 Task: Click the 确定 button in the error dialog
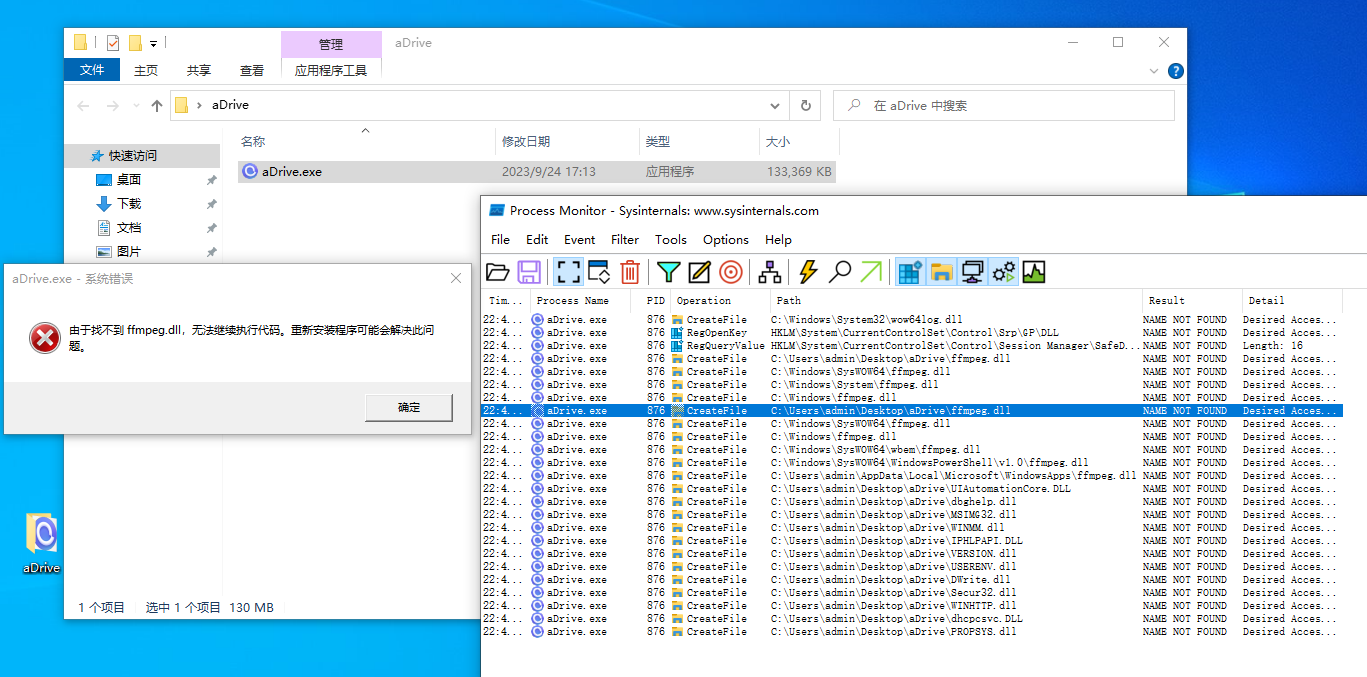tap(410, 407)
